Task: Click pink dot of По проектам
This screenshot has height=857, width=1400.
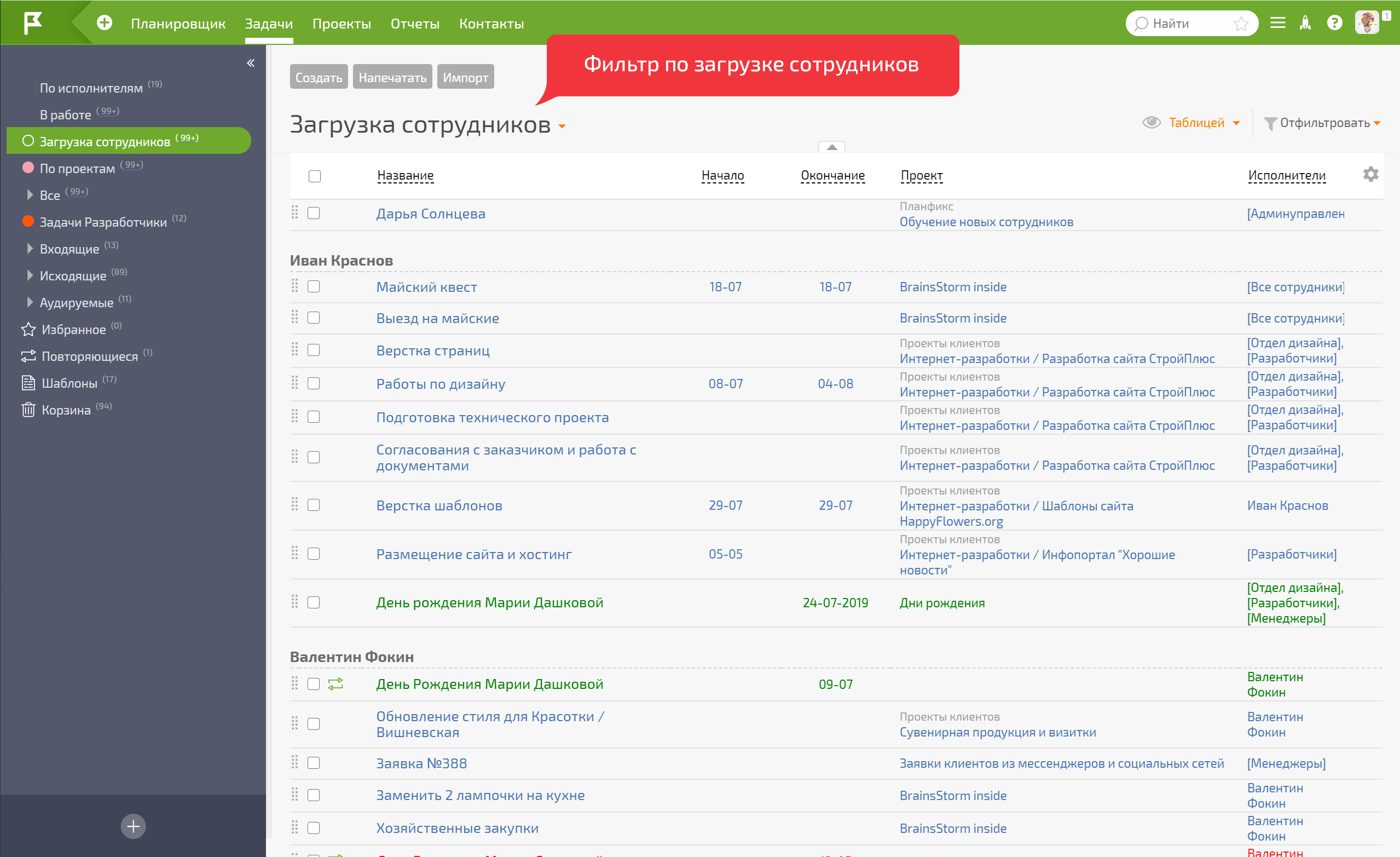Action: pos(28,168)
